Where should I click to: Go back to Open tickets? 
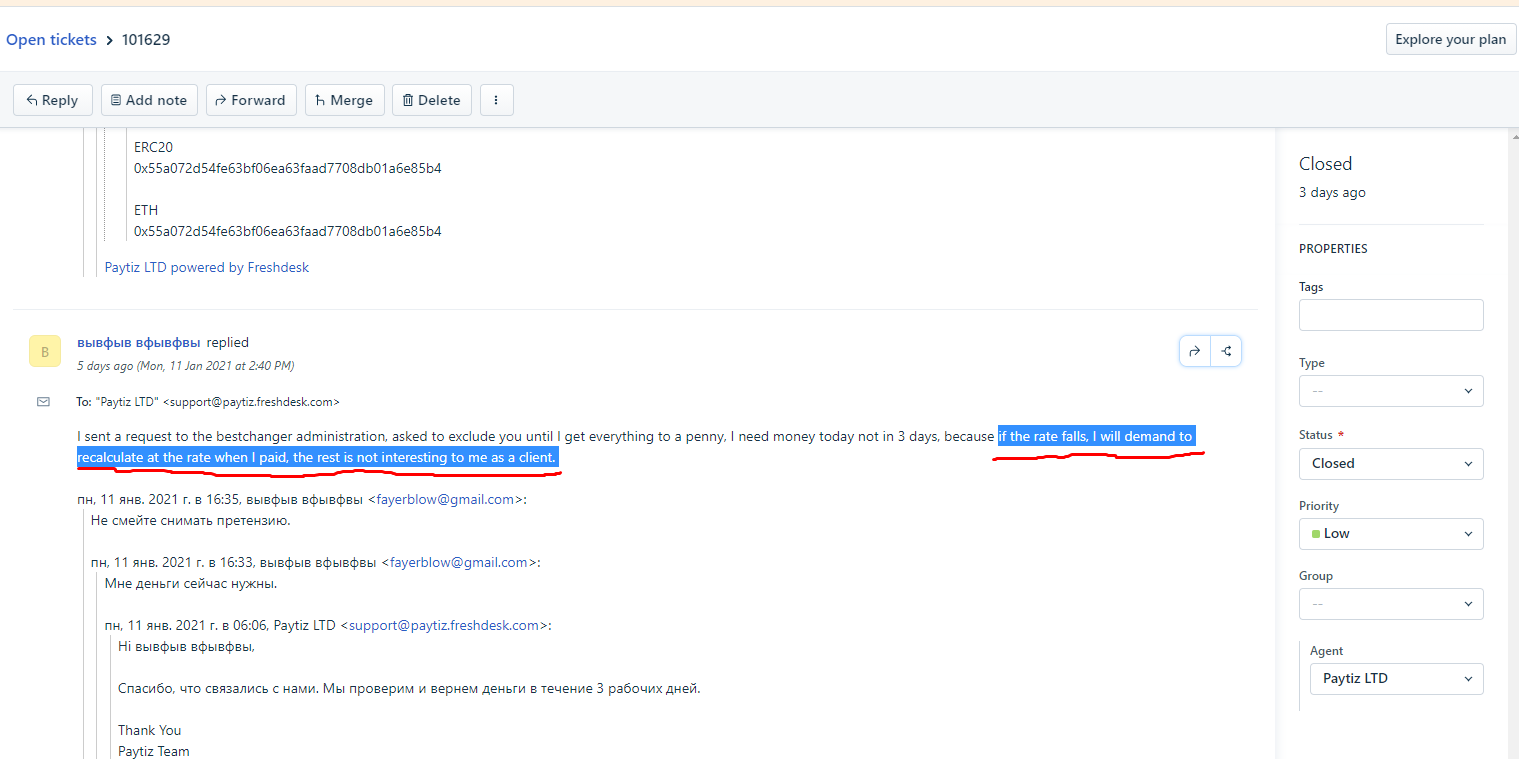pos(51,40)
